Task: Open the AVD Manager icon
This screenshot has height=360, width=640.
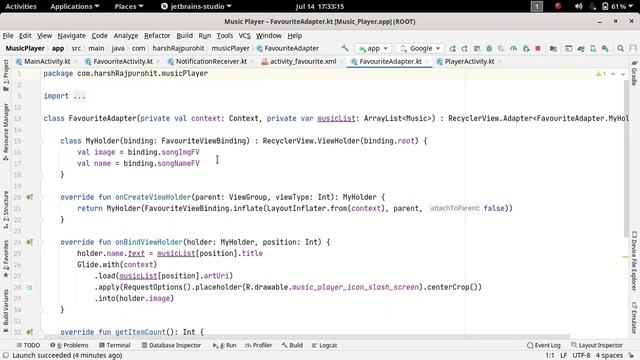Action: pos(593,49)
